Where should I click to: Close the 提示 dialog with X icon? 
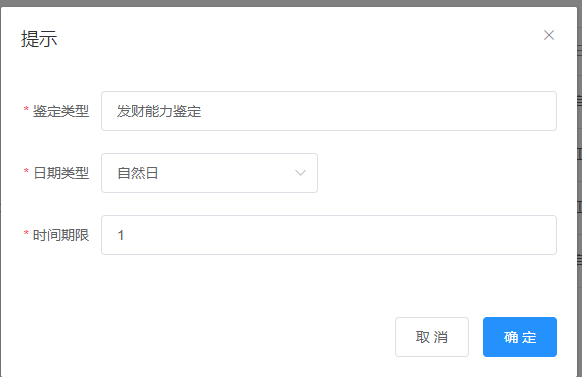tap(549, 35)
